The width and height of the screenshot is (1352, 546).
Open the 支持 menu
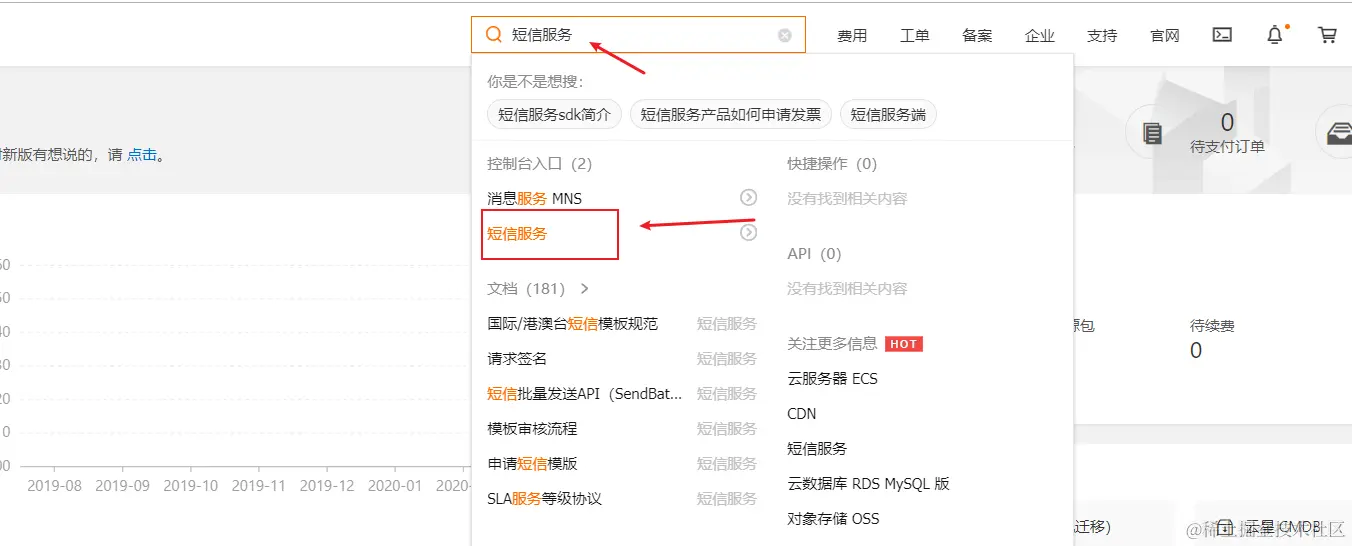pos(1102,36)
